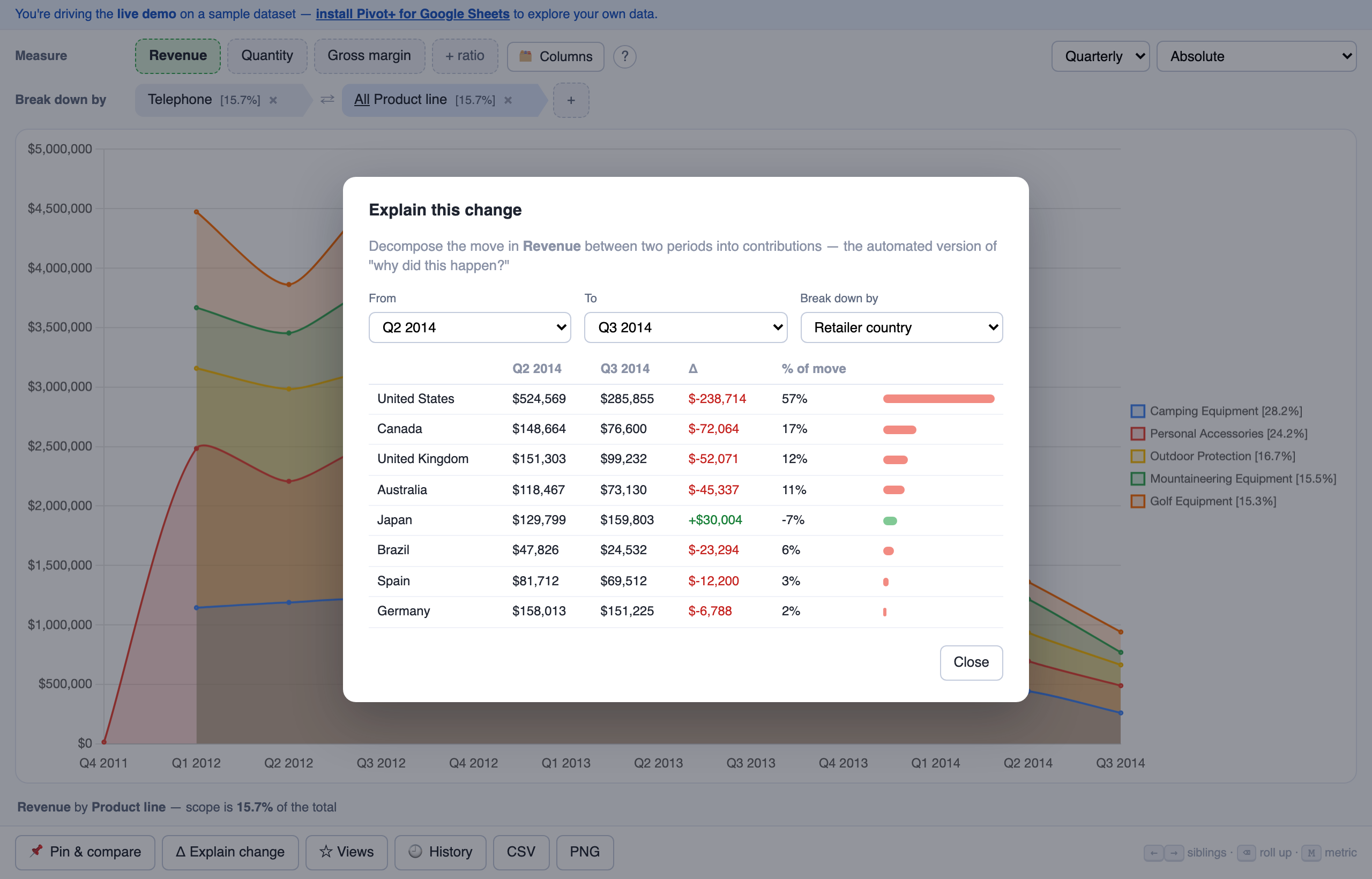Remove the Telephone breakdown chip

pos(273,100)
